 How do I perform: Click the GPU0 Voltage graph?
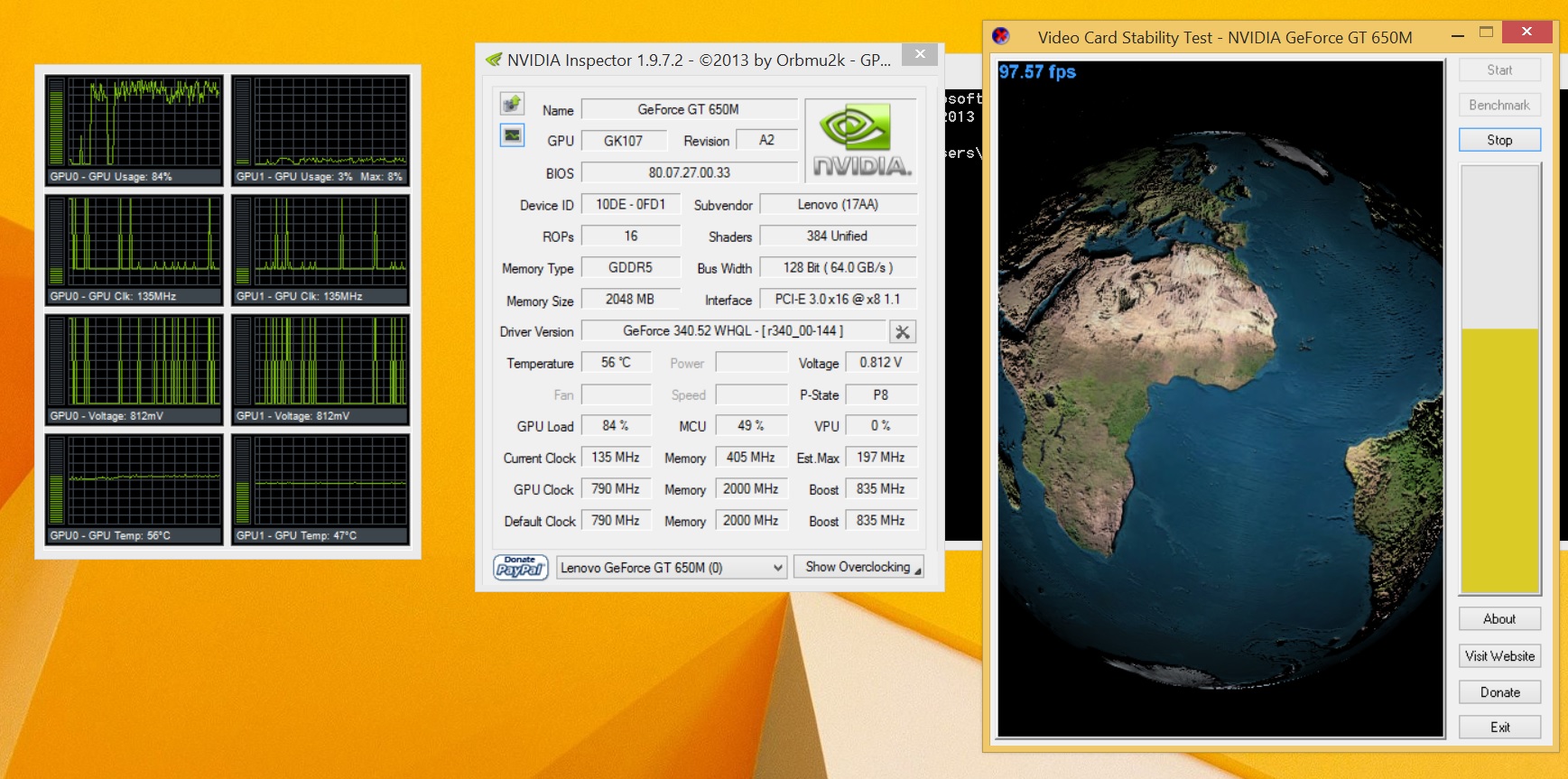coord(134,370)
